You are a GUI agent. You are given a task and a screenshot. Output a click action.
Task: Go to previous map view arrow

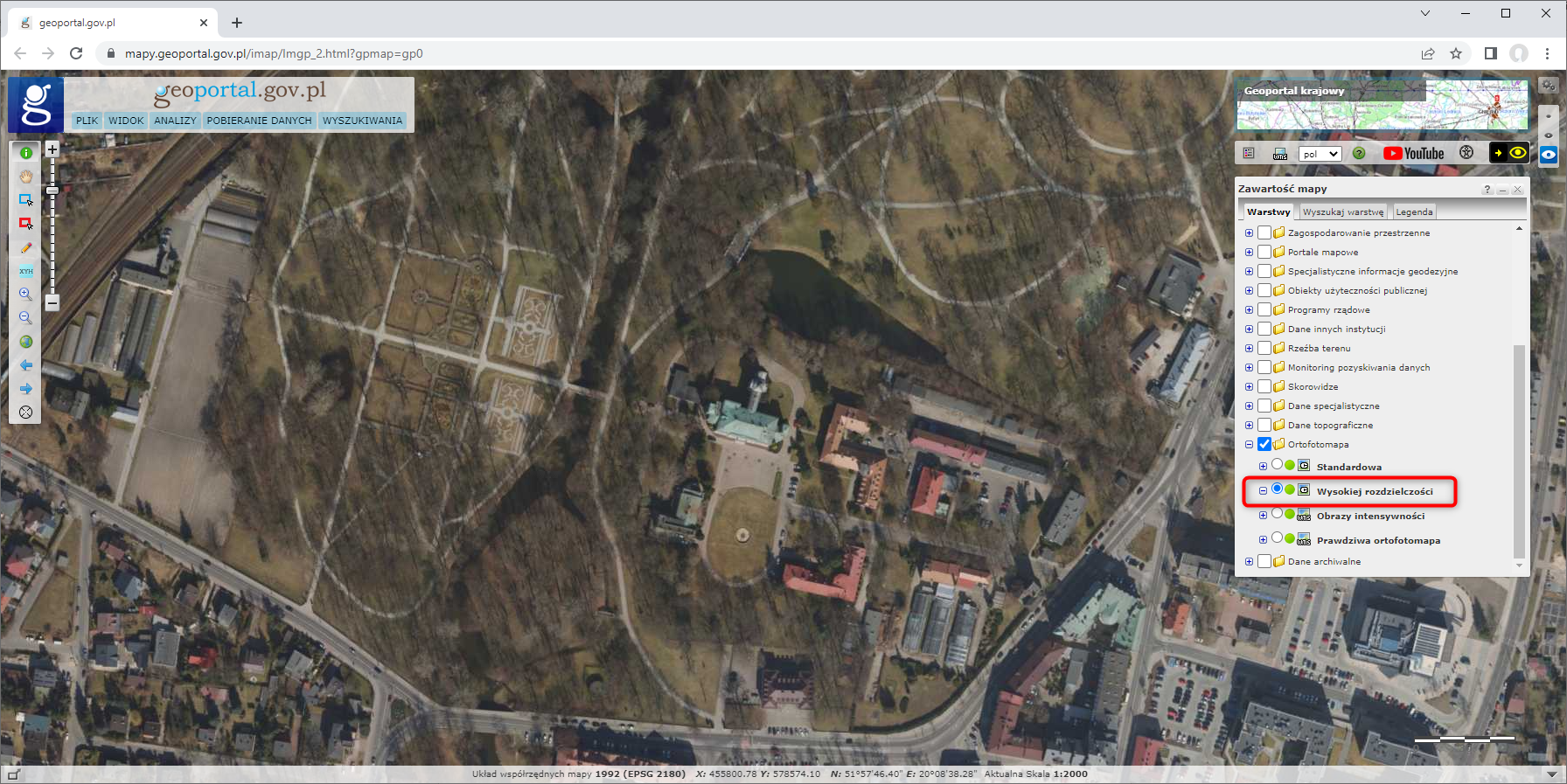point(26,365)
